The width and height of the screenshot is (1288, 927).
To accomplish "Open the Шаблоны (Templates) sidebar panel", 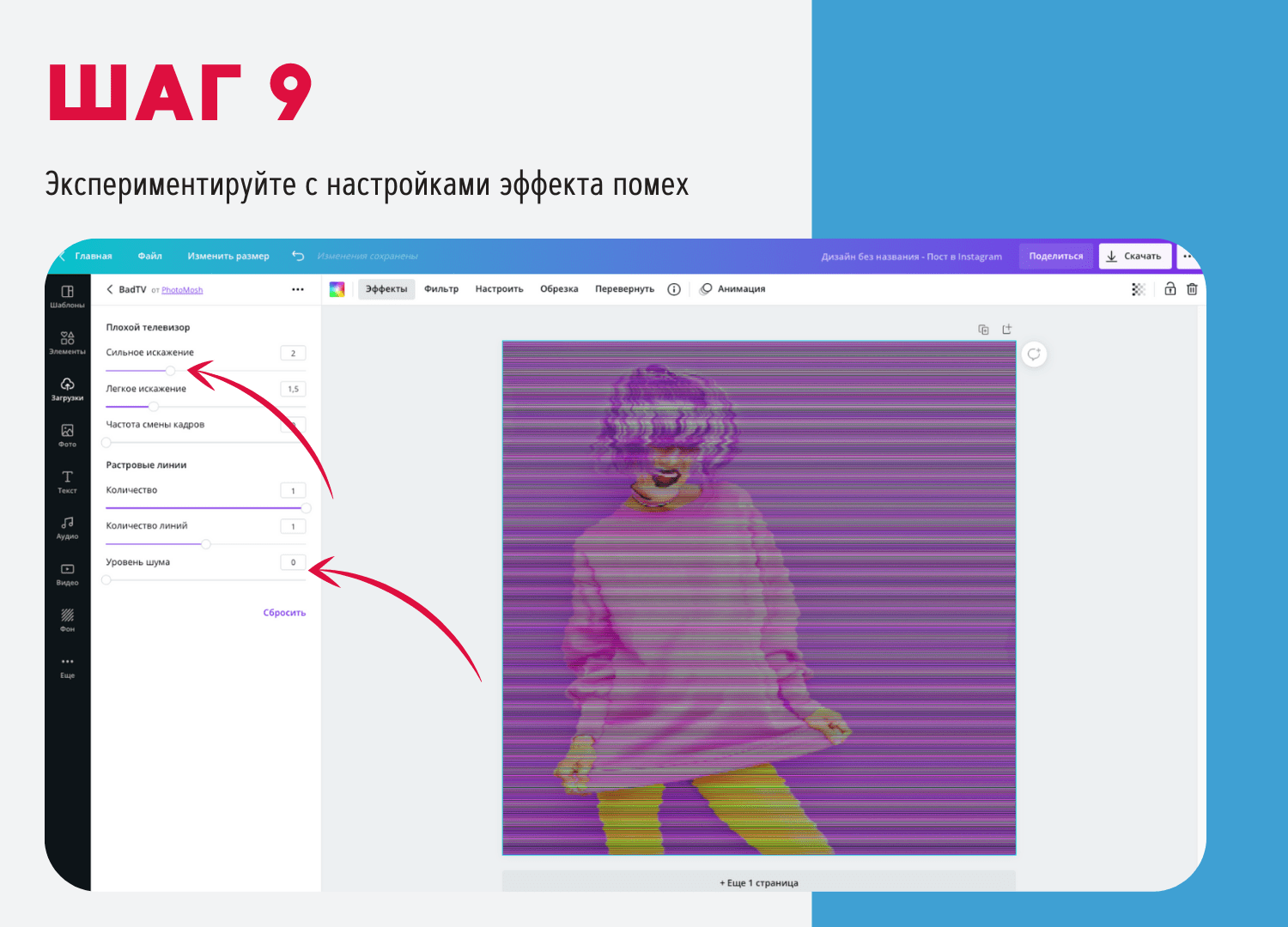I will [67, 296].
